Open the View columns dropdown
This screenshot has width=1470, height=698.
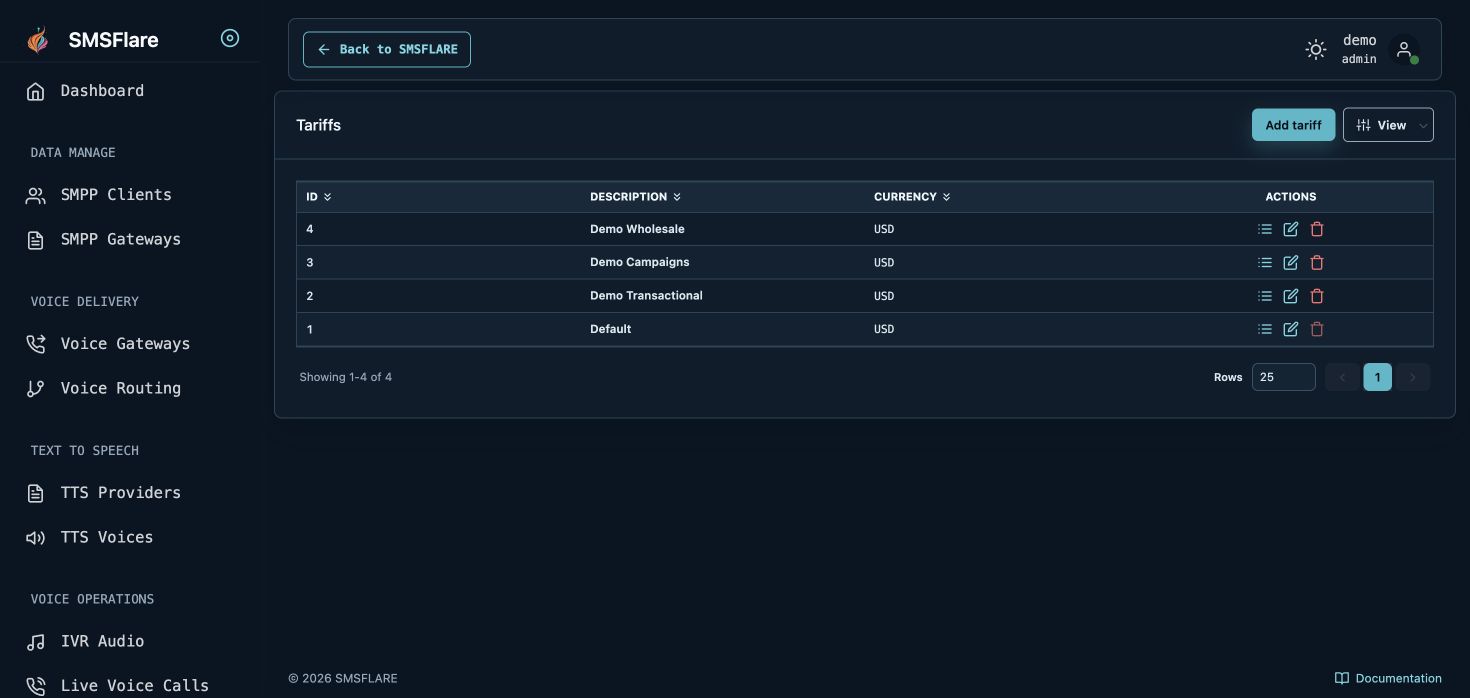[x=1388, y=125]
